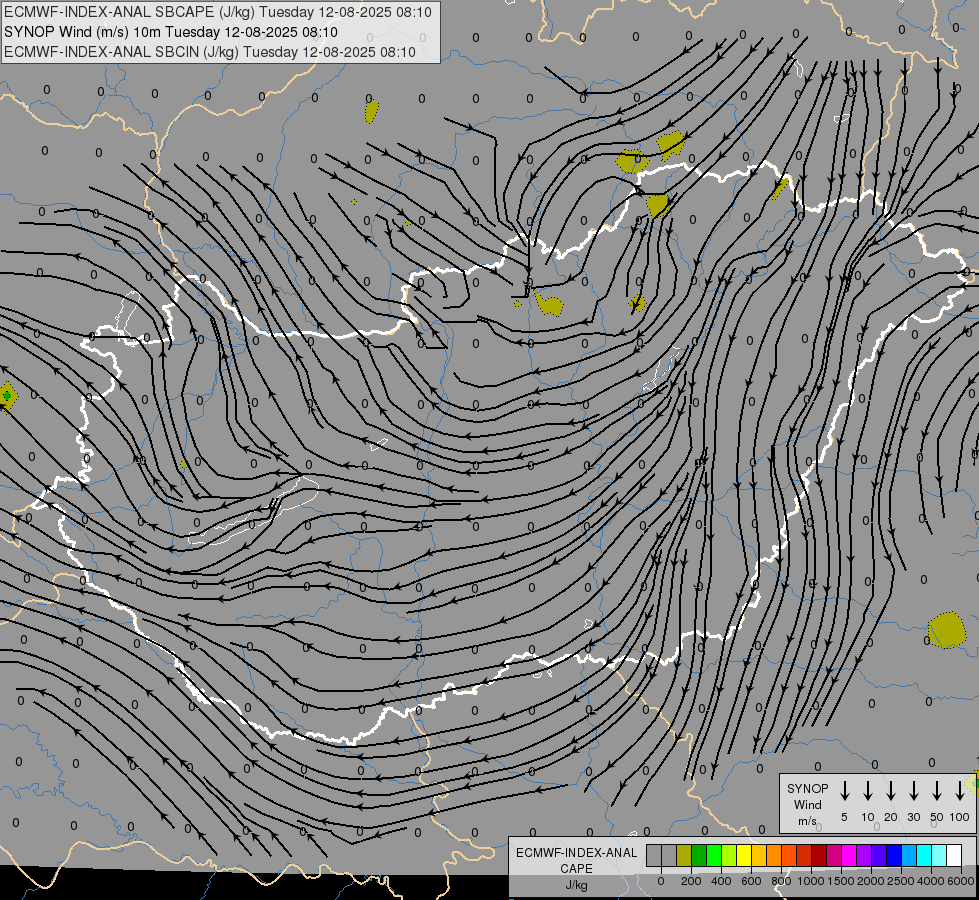Click the ECMWF-INDEX-ANAL legend title
979x900 pixels.
point(576,853)
